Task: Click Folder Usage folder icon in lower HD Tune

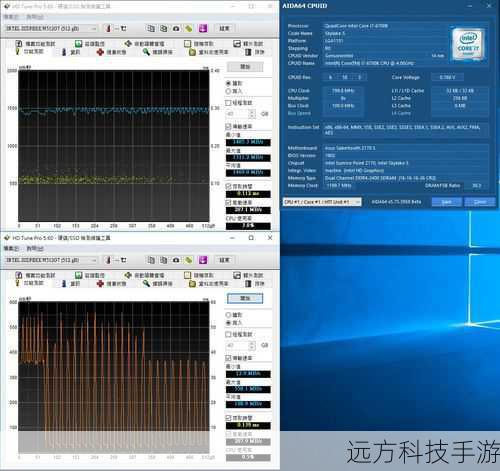Action: pyautogui.click(x=192, y=284)
